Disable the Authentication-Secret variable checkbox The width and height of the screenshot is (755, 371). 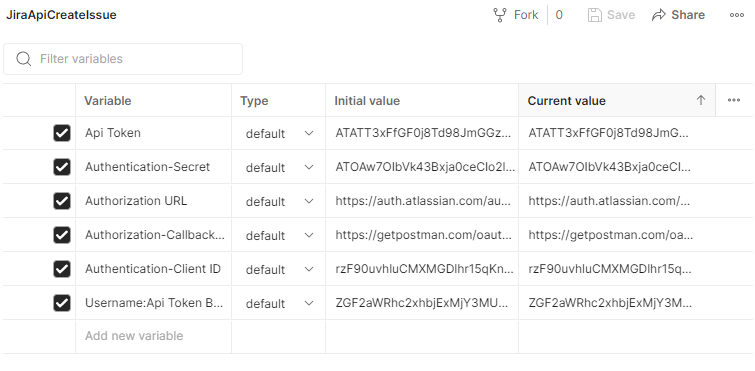62,167
